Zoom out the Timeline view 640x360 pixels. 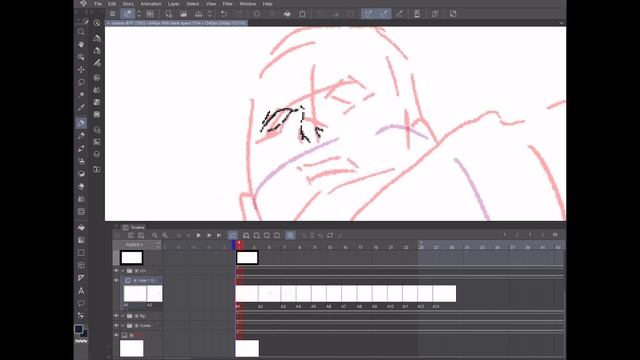[154, 236]
